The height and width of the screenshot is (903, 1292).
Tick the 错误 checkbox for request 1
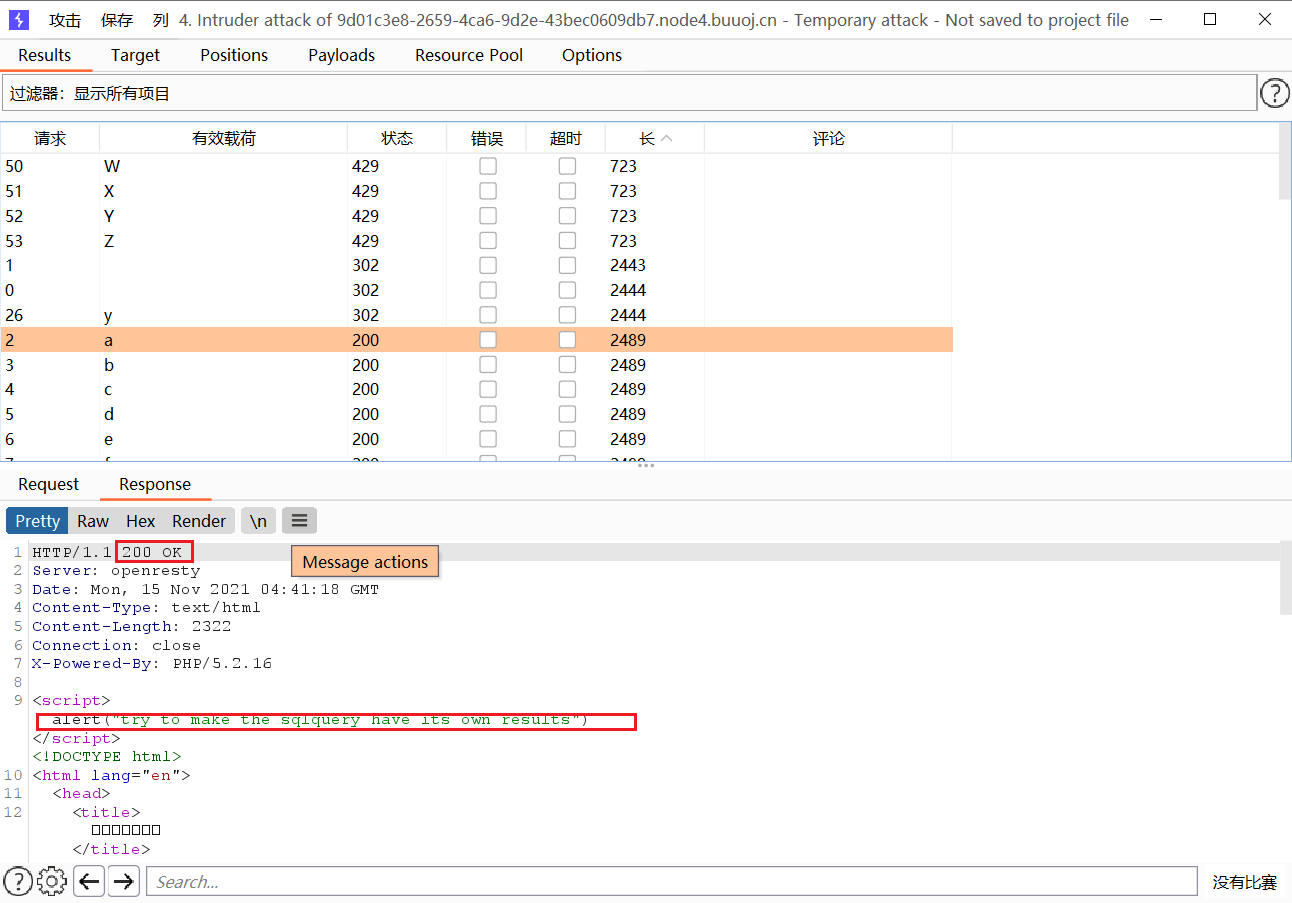tap(488, 265)
